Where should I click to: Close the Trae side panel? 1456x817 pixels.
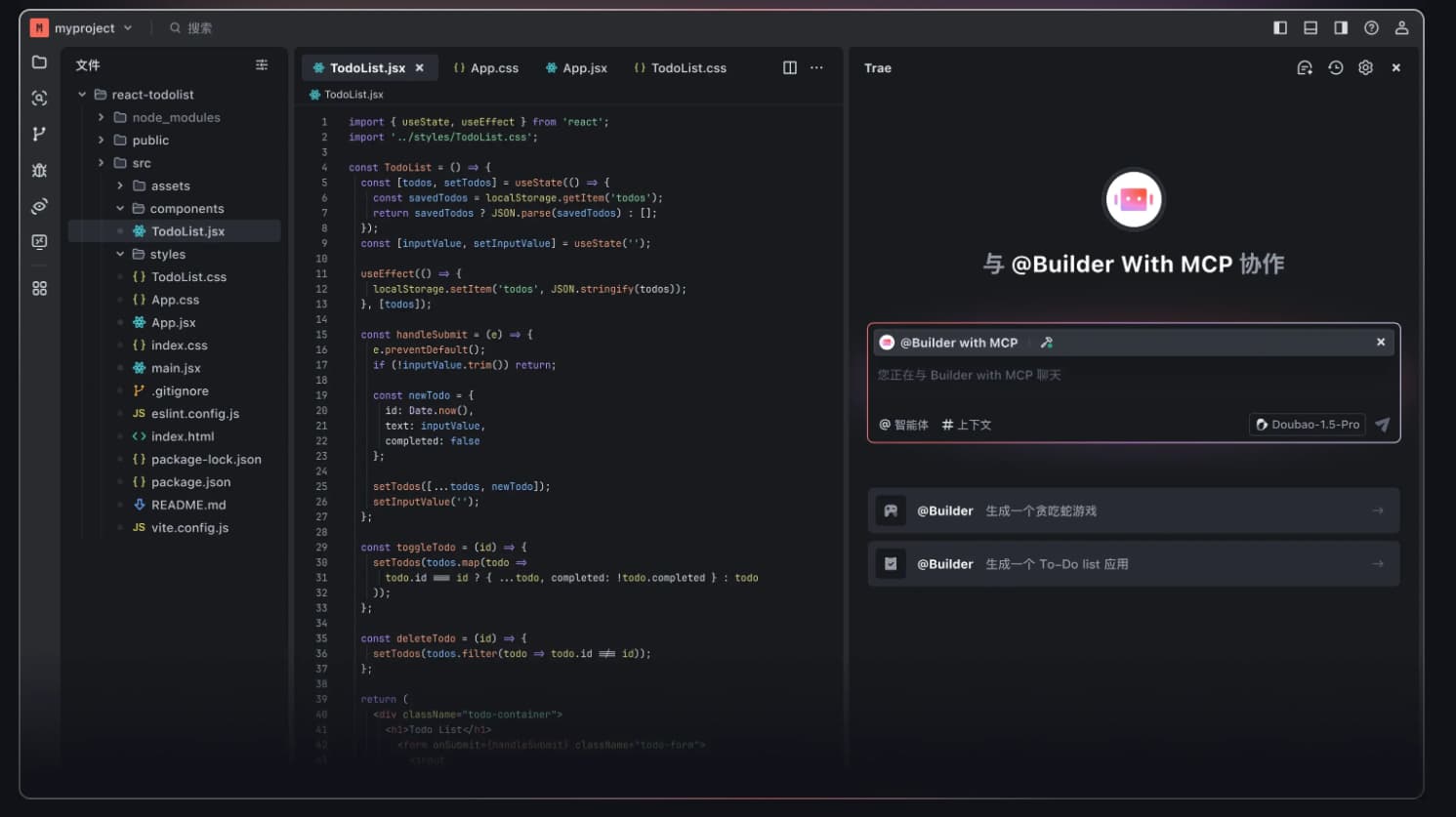coord(1396,67)
